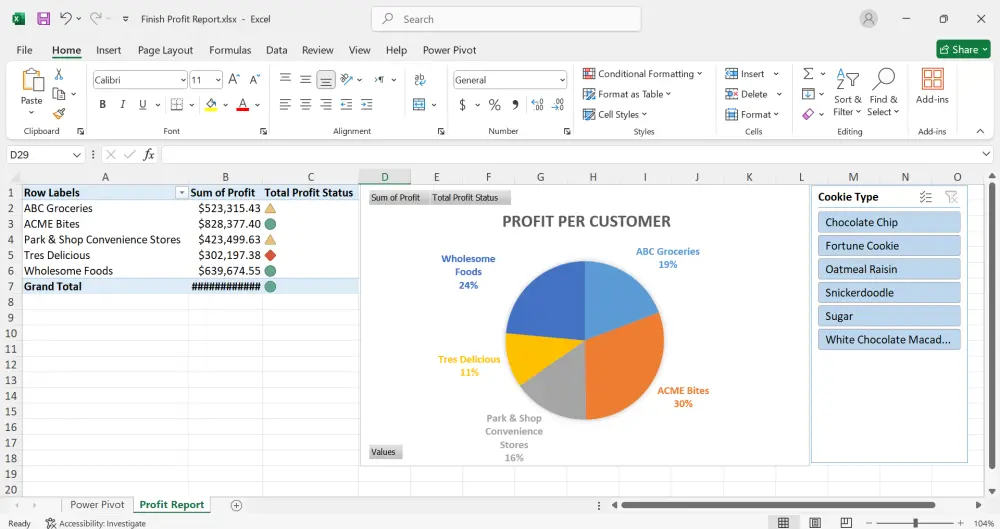Open the File menu tab
This screenshot has width=1000, height=529.
click(24, 50)
